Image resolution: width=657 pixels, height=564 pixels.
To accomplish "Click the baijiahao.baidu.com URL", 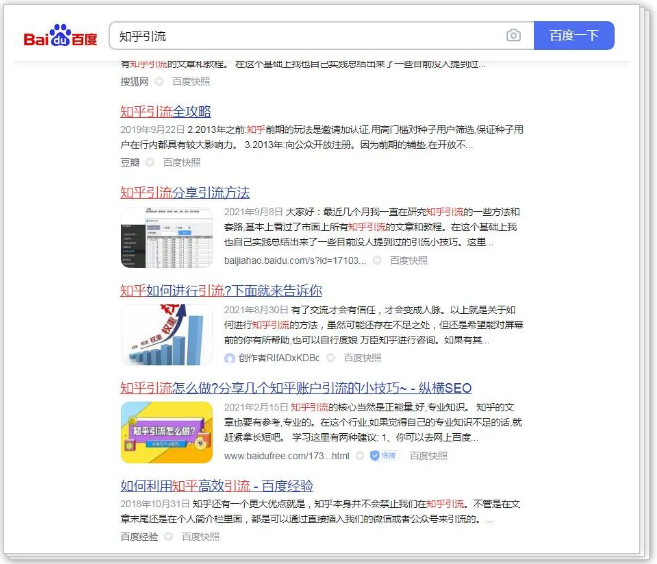I will [x=295, y=260].
